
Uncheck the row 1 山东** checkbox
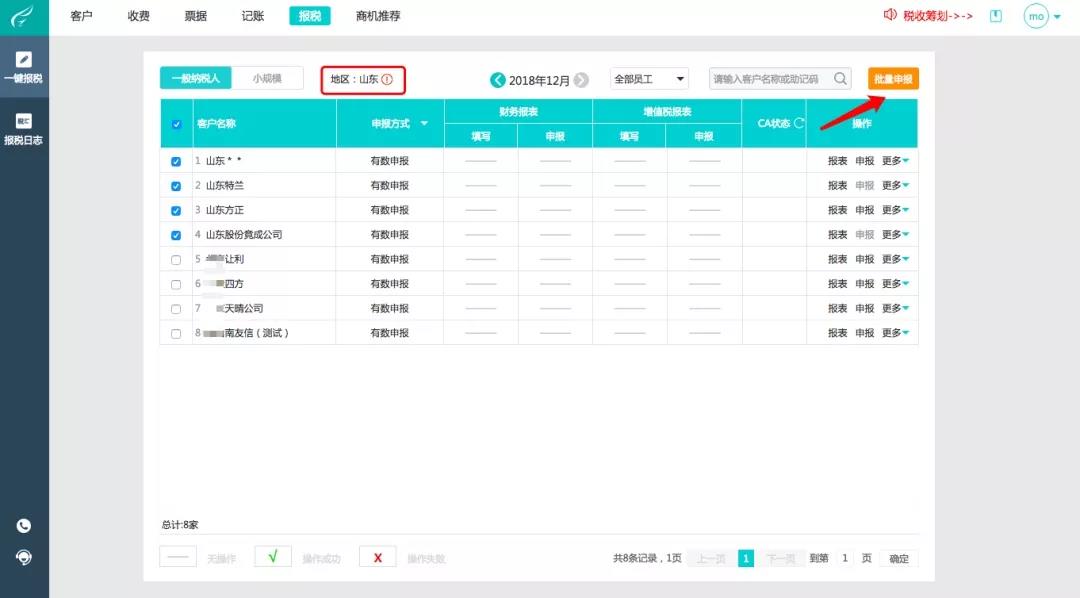[176, 161]
